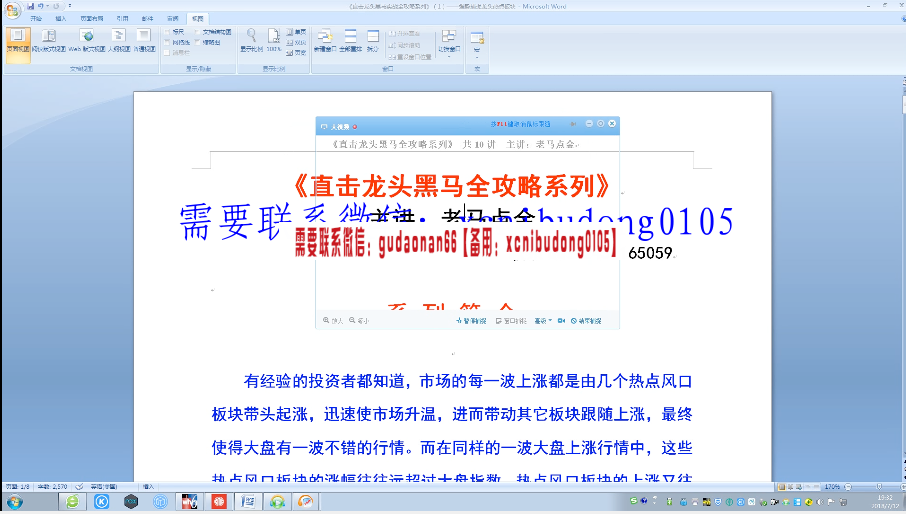The height and width of the screenshot is (514, 906).
Task: Open green 360 browser from taskbar
Action: point(72,502)
